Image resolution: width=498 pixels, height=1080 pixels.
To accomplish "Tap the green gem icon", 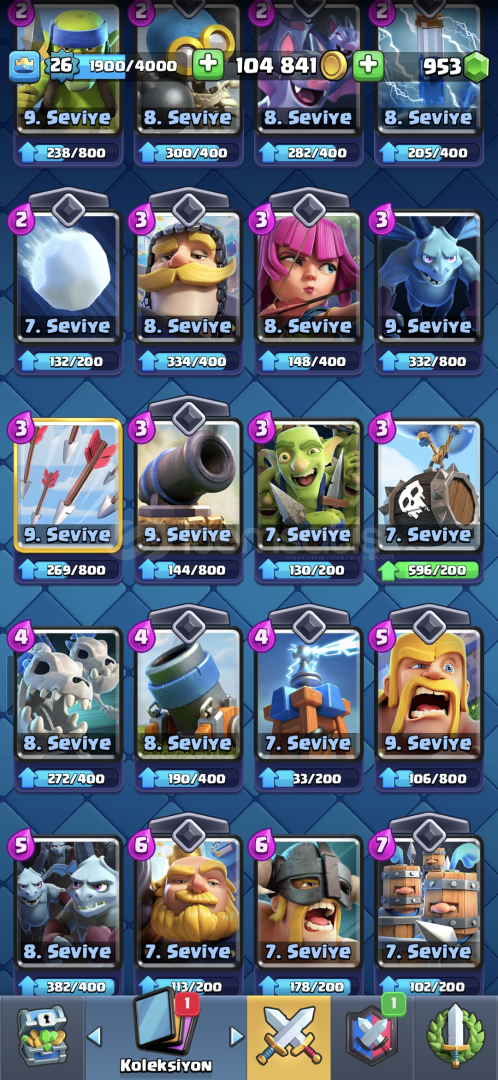I will [x=476, y=66].
